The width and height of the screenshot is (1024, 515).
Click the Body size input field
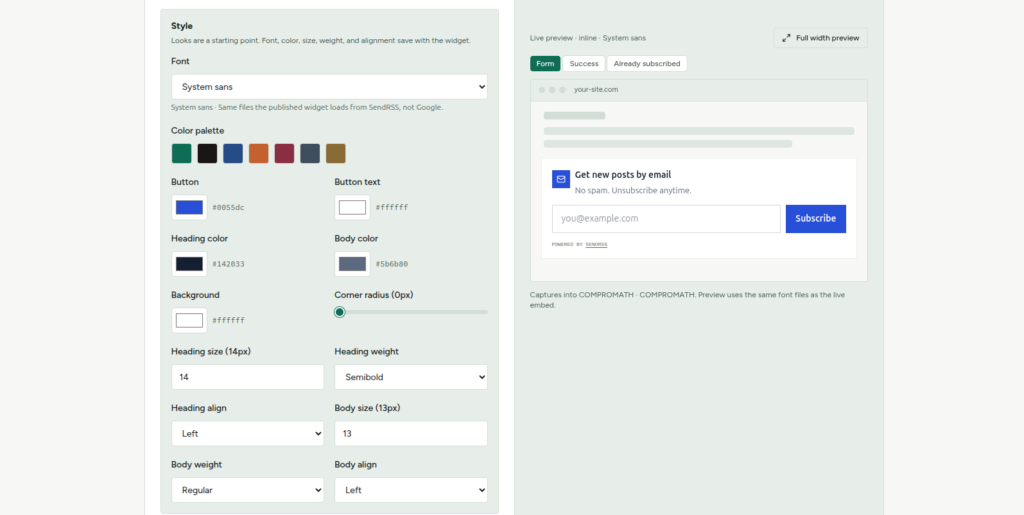pyautogui.click(x=411, y=433)
